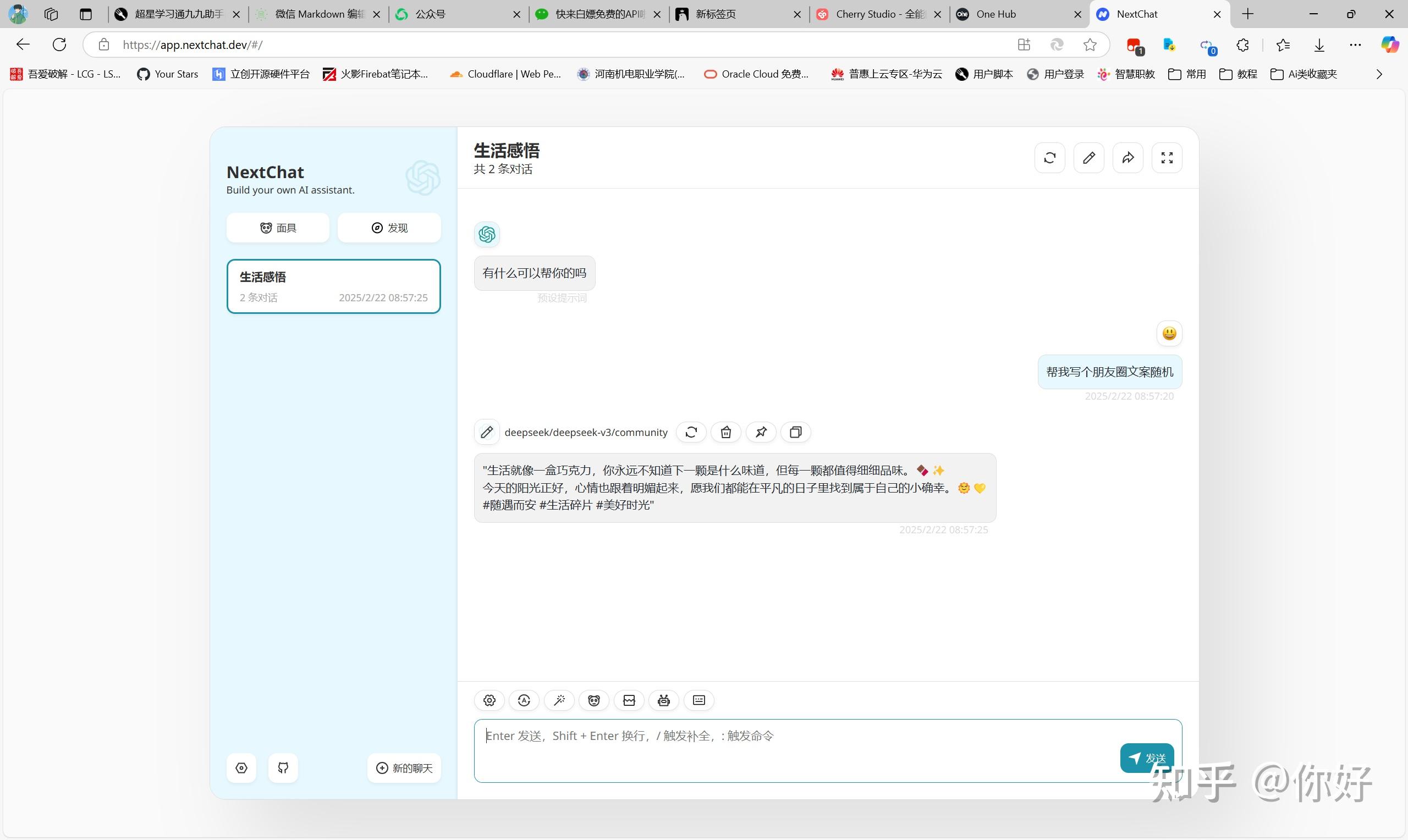The image size is (1408, 840).
Task: Click the refresh chat title icon in header
Action: [1049, 158]
